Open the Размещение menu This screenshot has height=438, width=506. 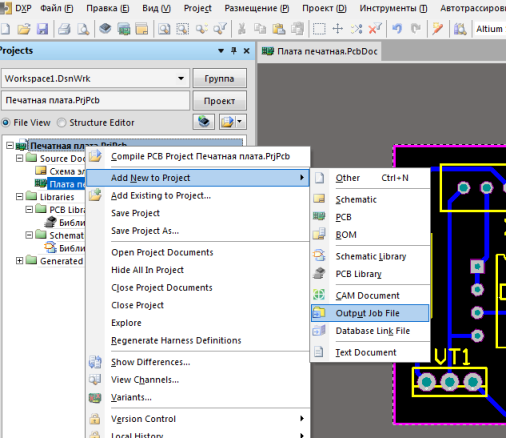coord(257,8)
